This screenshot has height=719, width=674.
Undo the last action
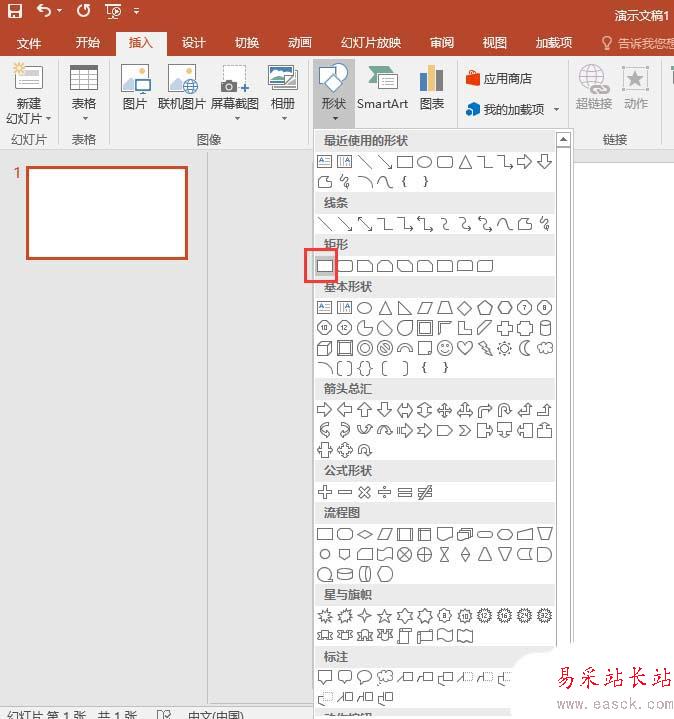pyautogui.click(x=44, y=10)
